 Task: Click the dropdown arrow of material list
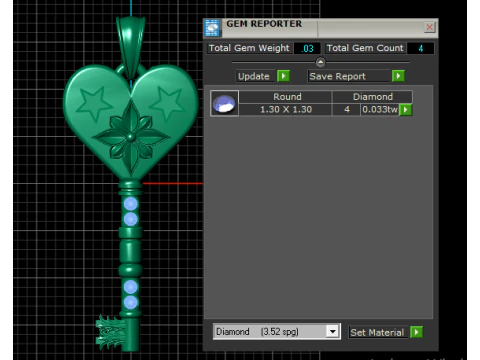pos(332,332)
